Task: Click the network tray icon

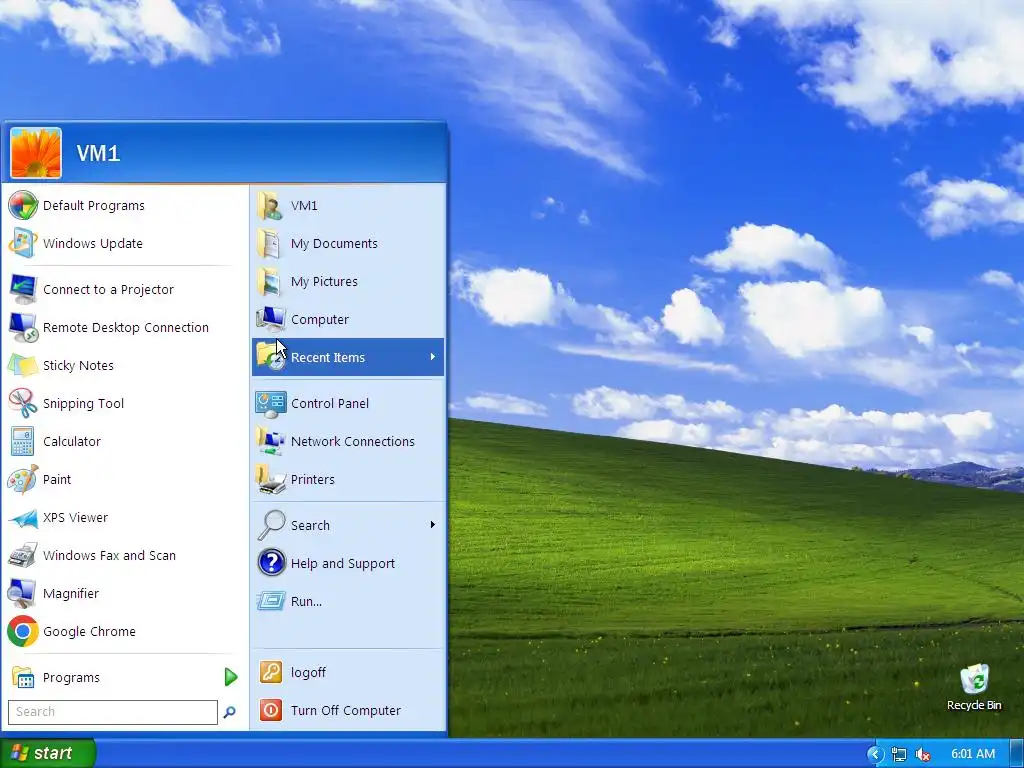Action: 899,754
